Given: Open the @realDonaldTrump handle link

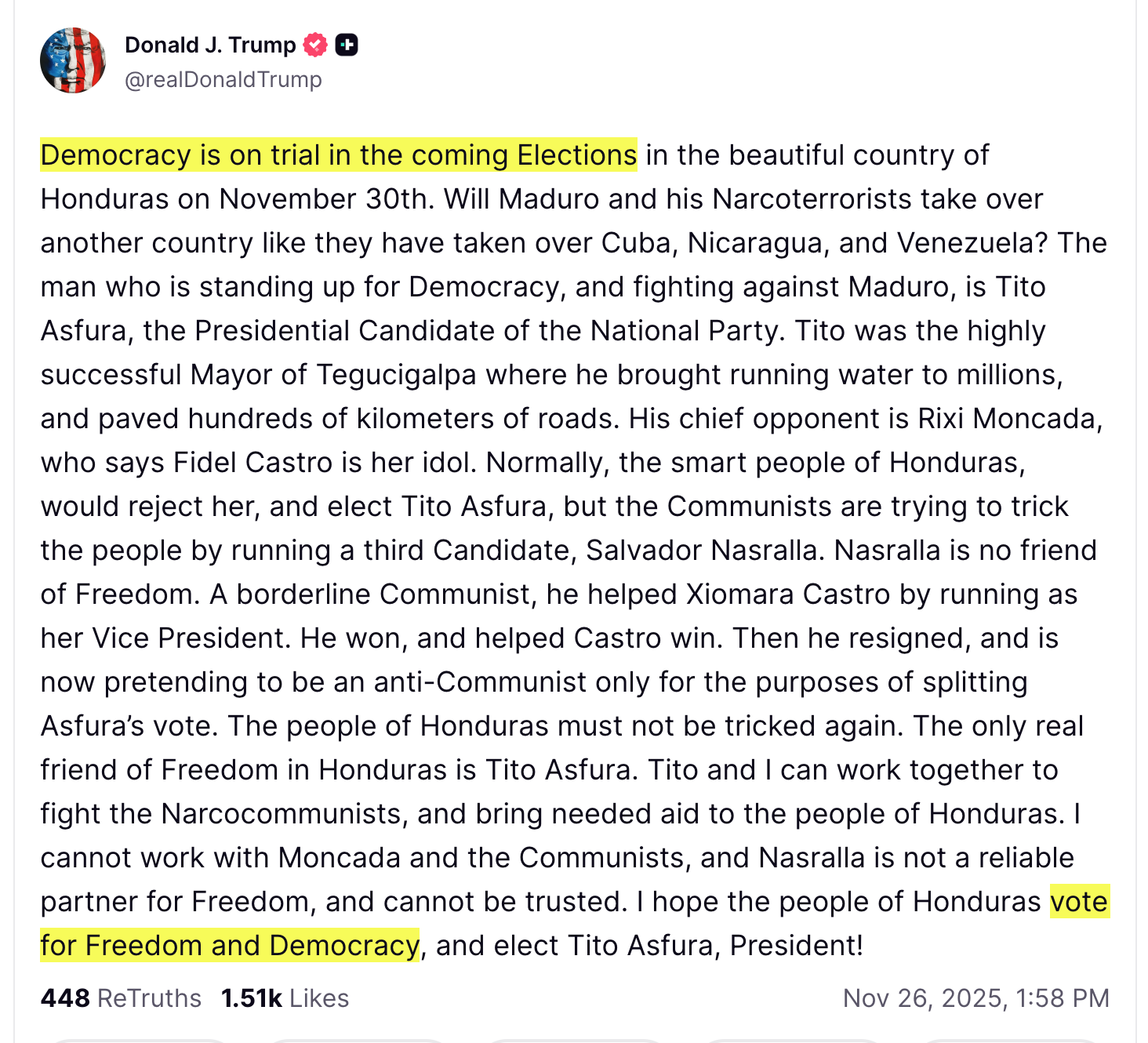Looking at the screenshot, I should (x=223, y=80).
